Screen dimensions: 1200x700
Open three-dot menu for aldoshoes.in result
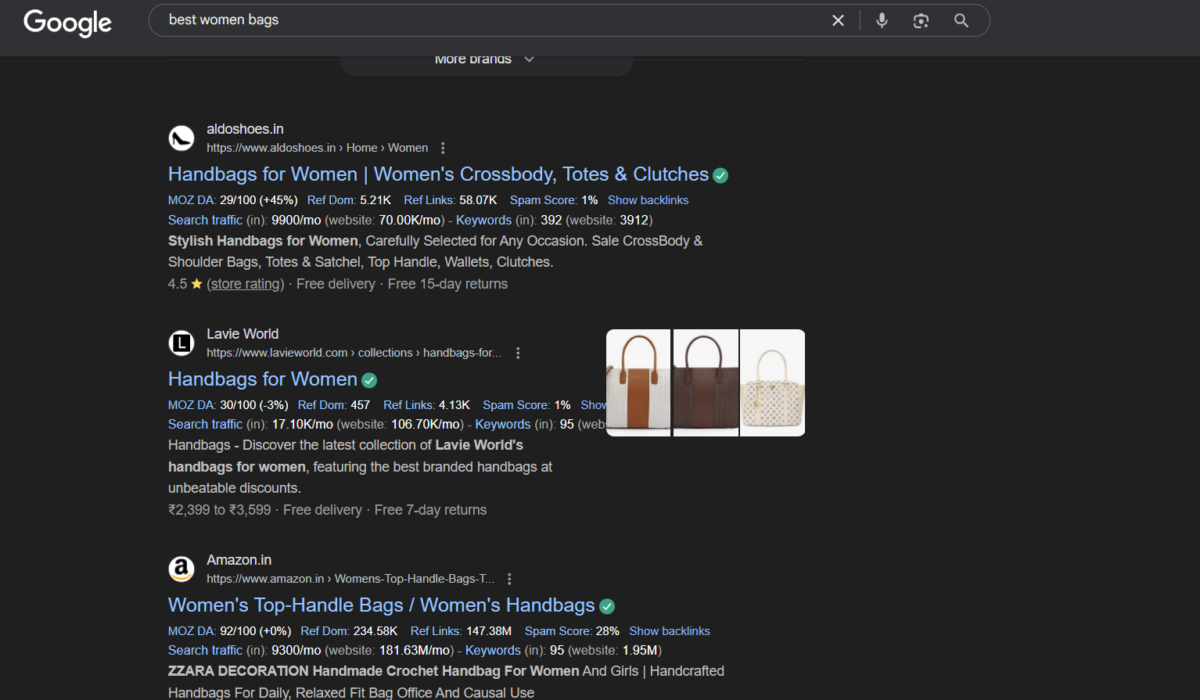(x=443, y=148)
